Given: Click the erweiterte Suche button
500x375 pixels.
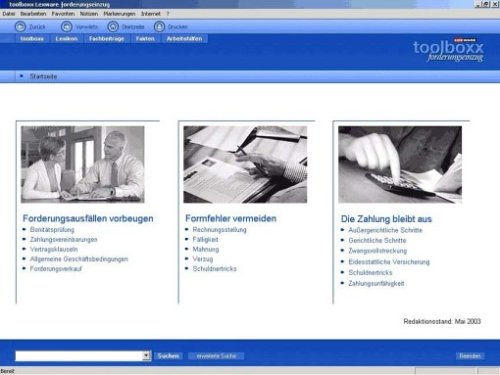Looking at the screenshot, I should click(x=216, y=356).
